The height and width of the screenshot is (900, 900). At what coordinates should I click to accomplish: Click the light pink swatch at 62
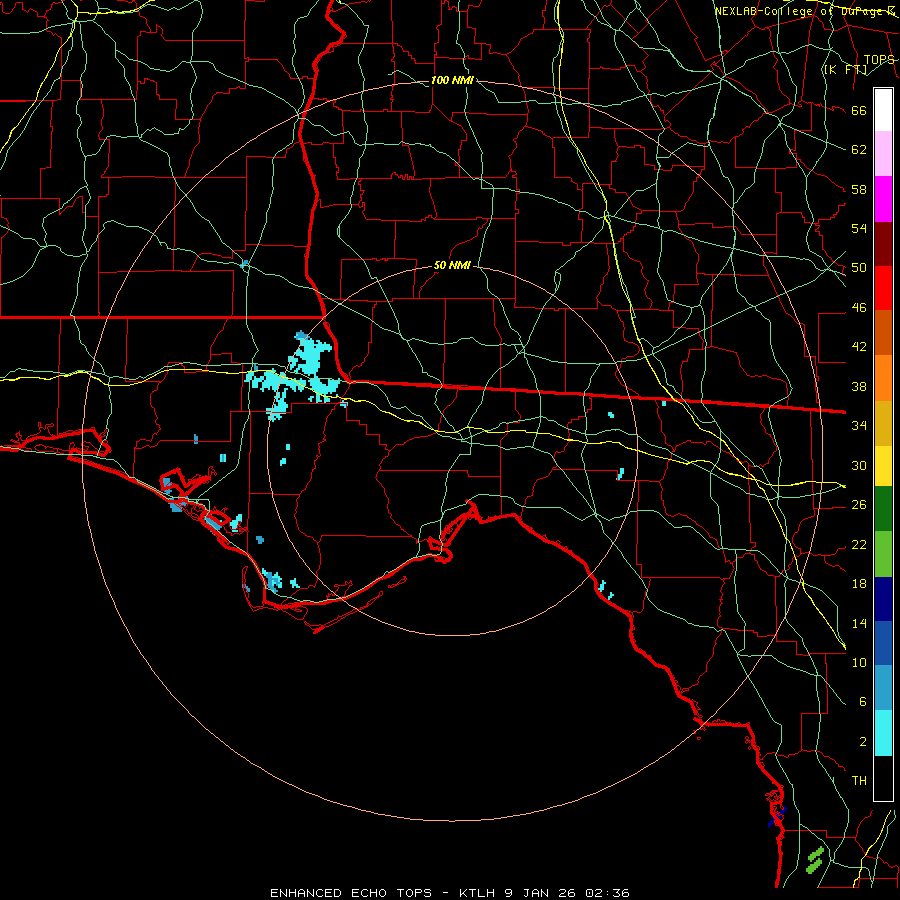pos(883,154)
